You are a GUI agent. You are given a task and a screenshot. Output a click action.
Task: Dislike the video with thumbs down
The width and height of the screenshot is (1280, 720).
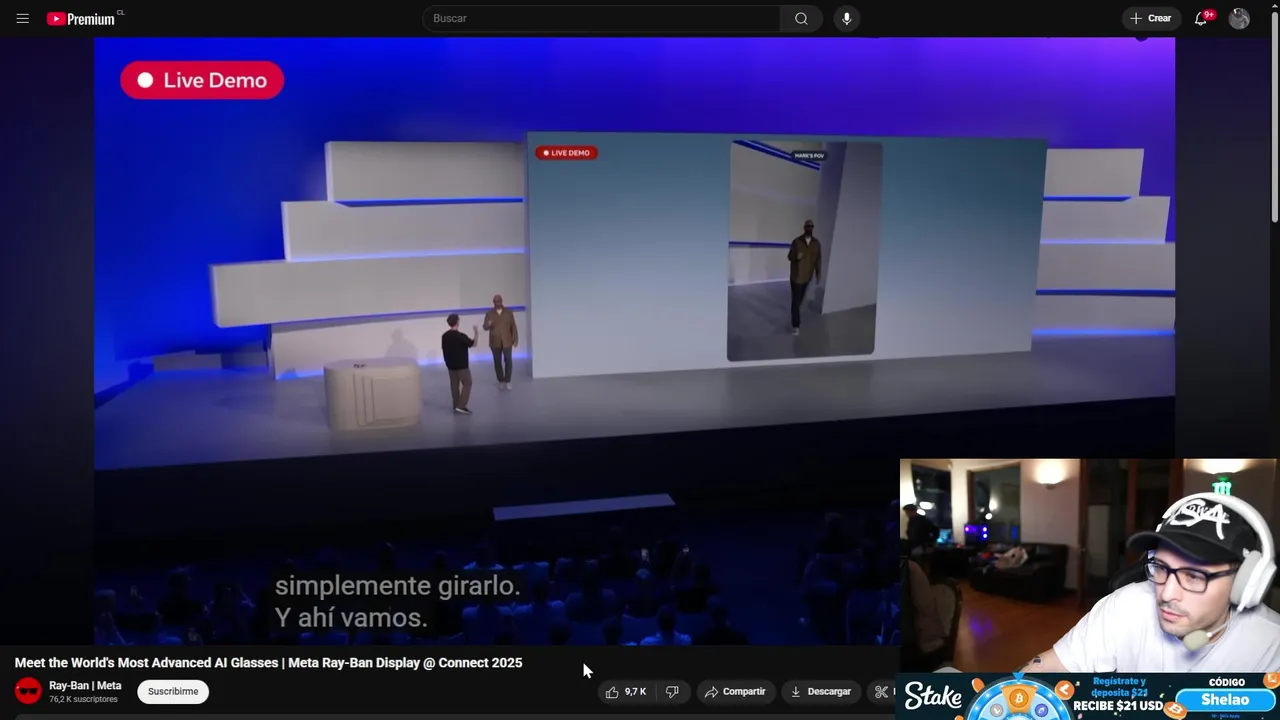pyautogui.click(x=672, y=692)
